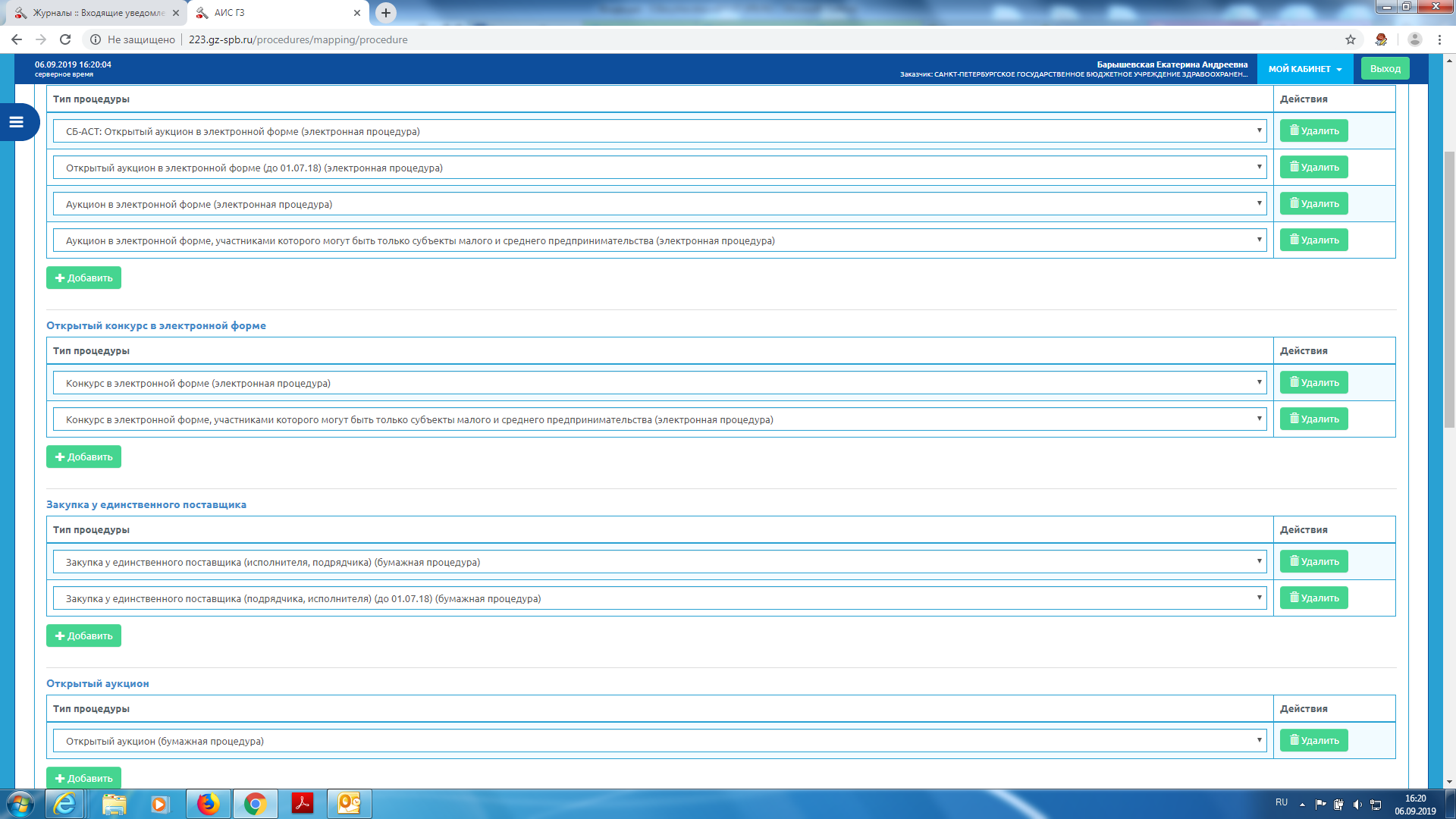The height and width of the screenshot is (819, 1456).
Task: Expand the 'Конкурс в электронной форме' dropdown
Action: pyautogui.click(x=659, y=383)
